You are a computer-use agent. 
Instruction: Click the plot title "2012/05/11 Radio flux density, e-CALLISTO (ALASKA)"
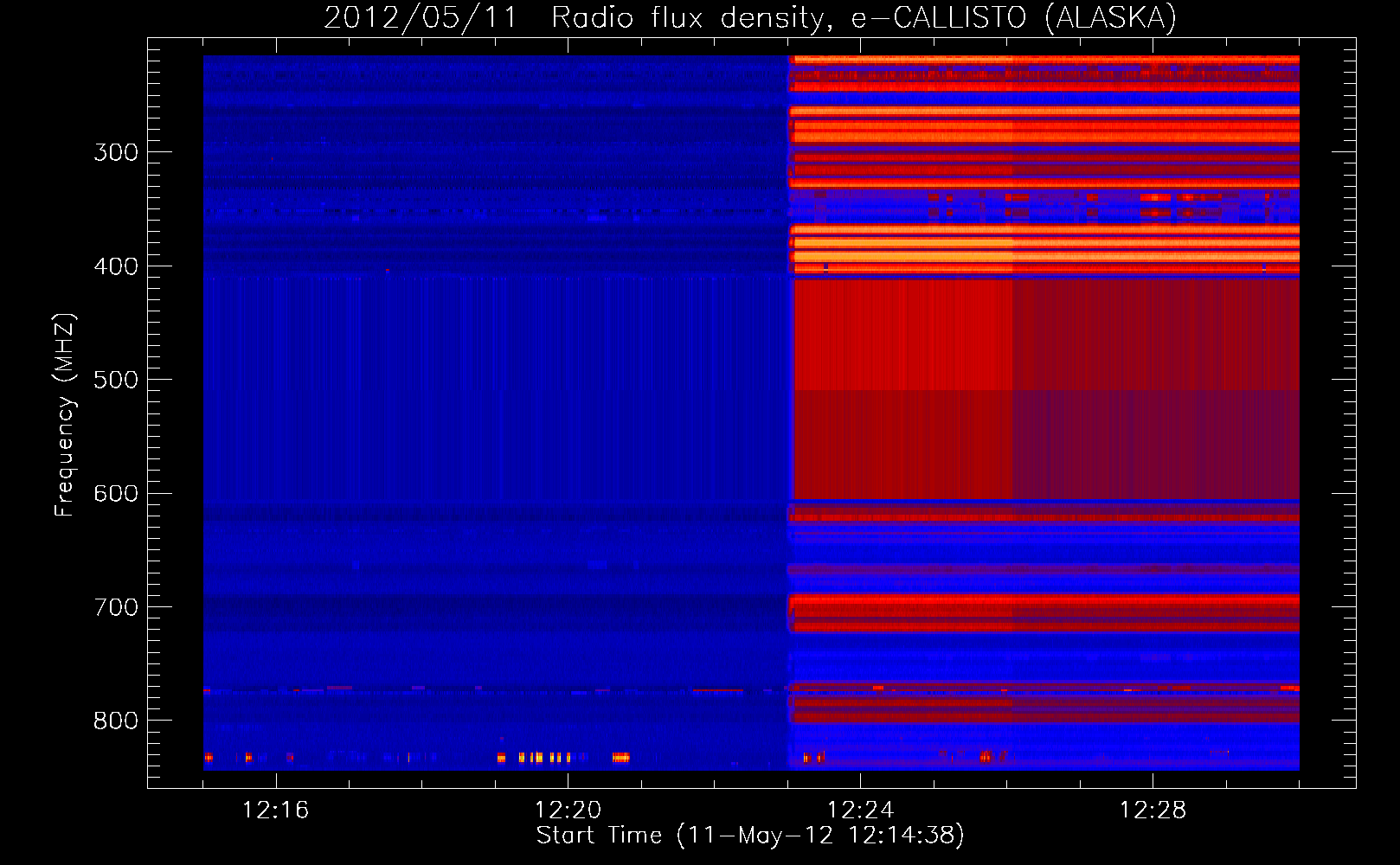click(x=750, y=17)
